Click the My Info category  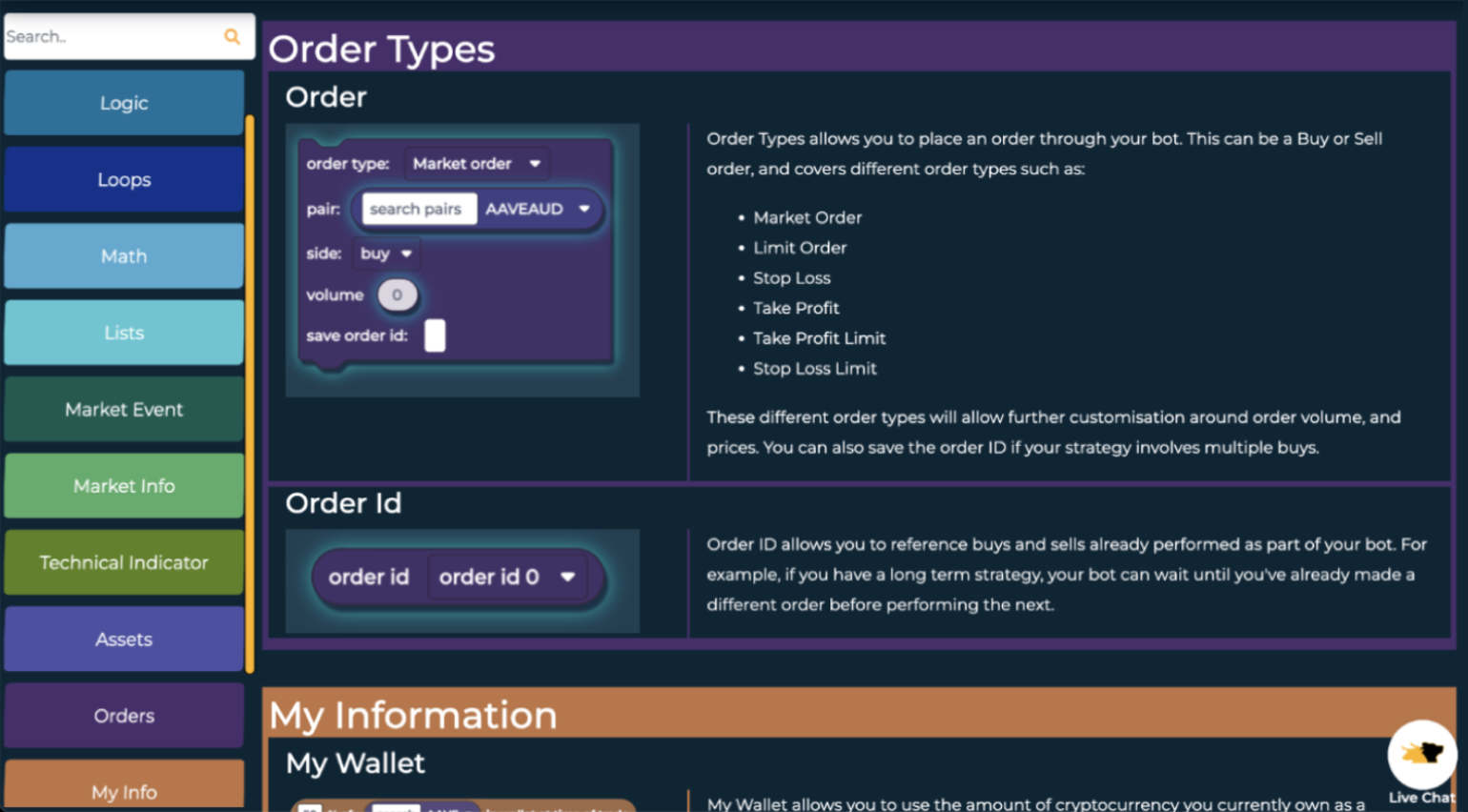point(124,789)
